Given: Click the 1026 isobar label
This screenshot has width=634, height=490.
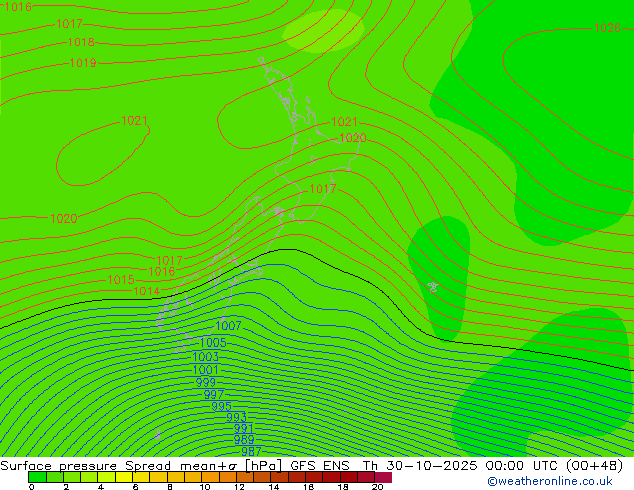Looking at the screenshot, I should coord(607,28).
